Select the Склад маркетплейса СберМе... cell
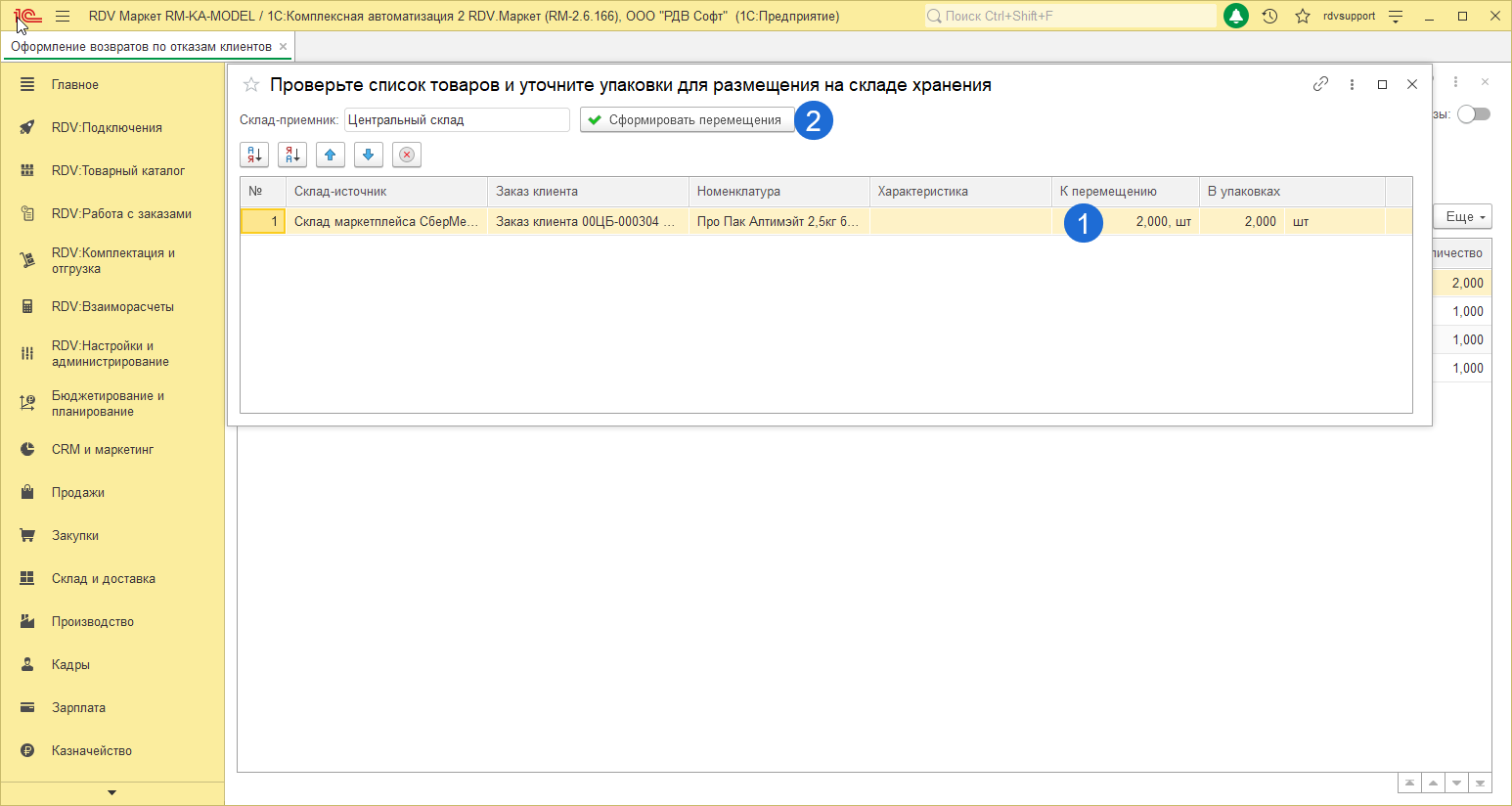The width and height of the screenshot is (1512, 806). pyautogui.click(x=386, y=222)
